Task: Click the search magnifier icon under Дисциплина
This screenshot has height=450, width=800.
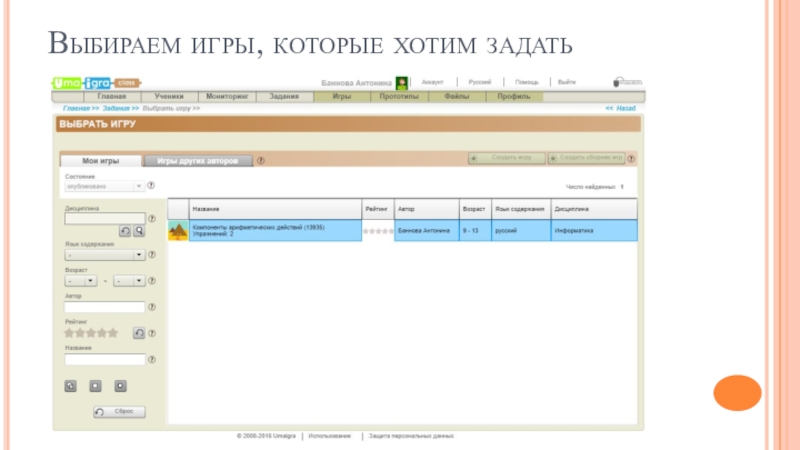Action: 139,231
